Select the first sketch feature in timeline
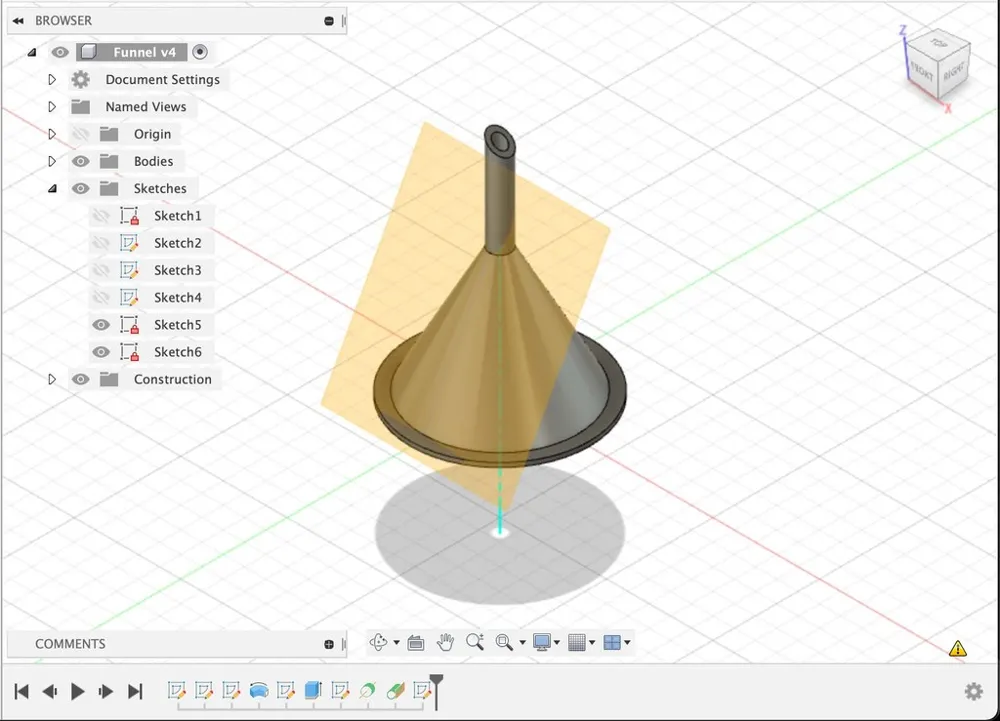The height and width of the screenshot is (721, 1000). click(x=177, y=690)
